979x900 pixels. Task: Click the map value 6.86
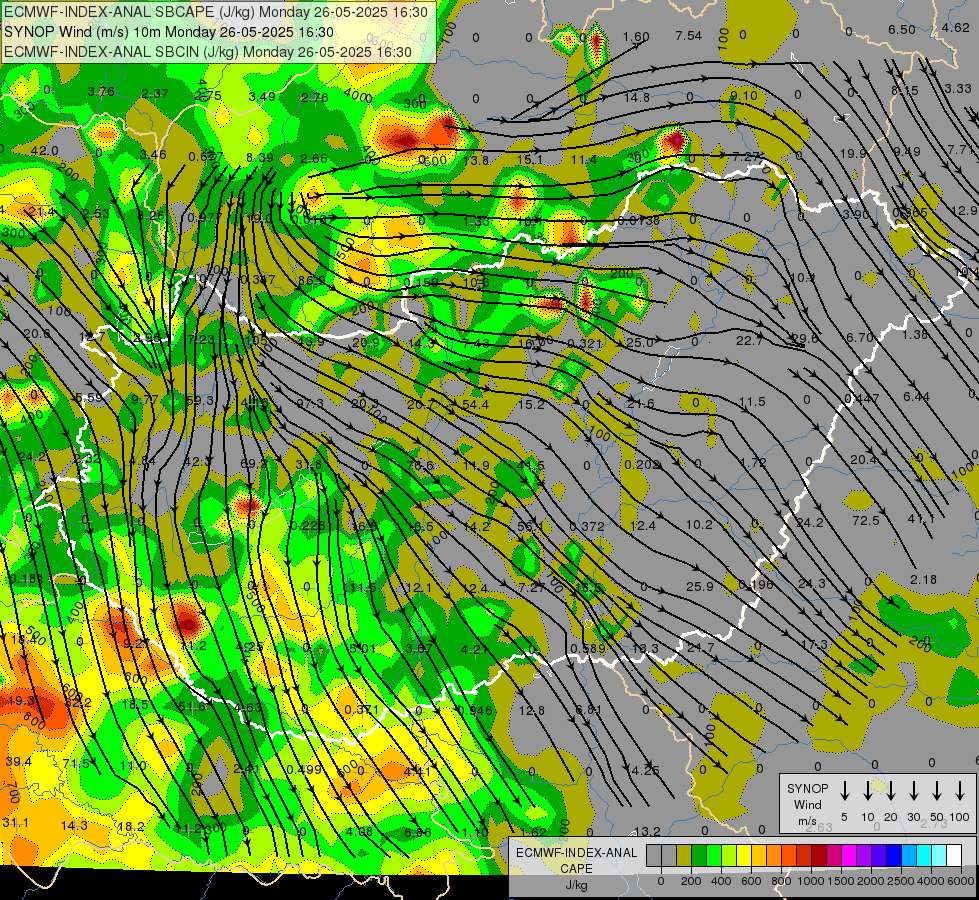coord(418,832)
